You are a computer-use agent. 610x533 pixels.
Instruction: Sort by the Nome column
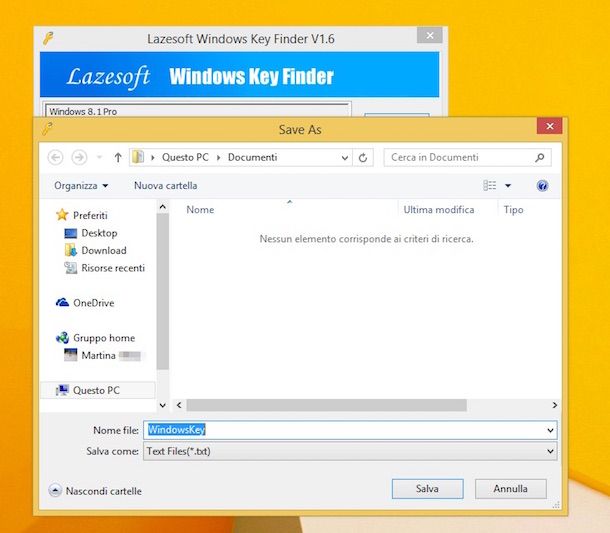tap(200, 210)
